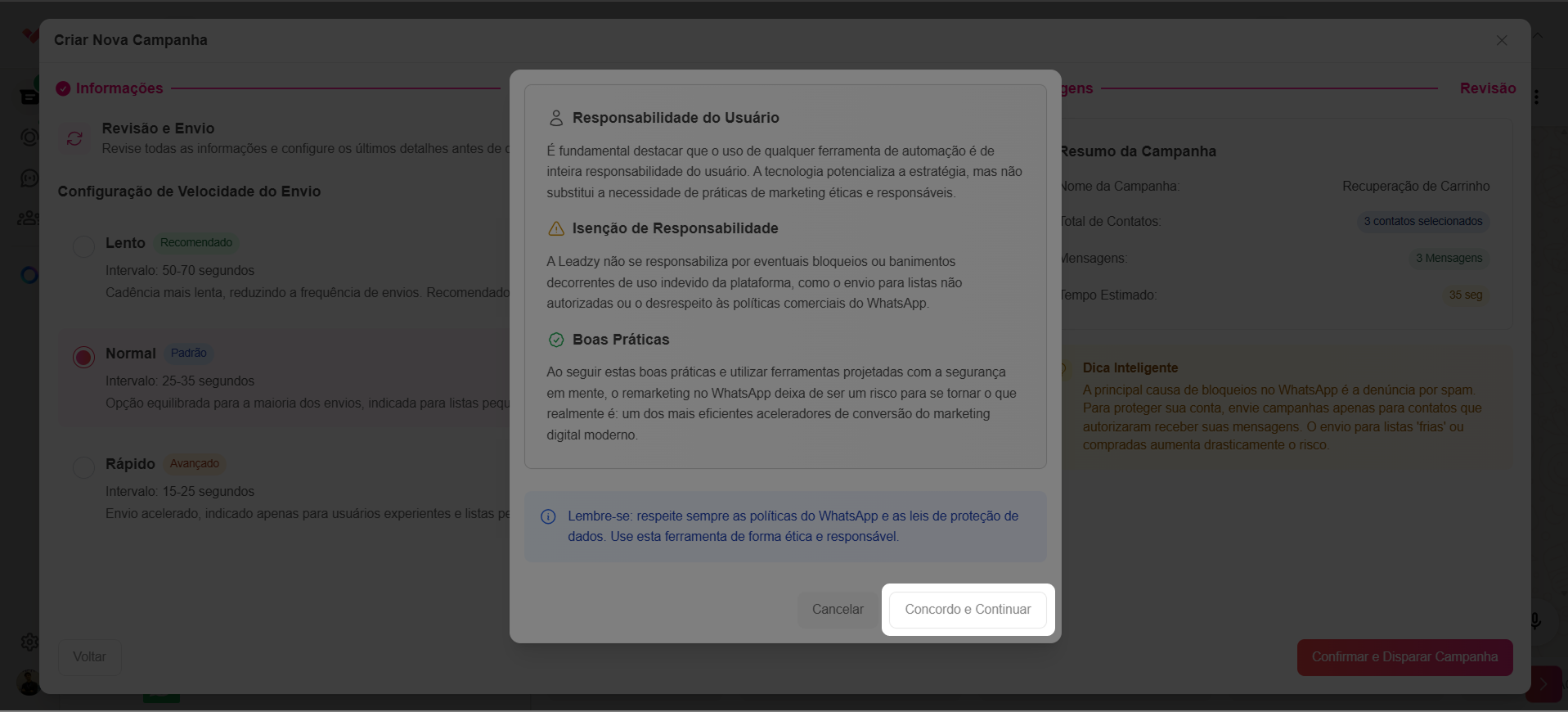The width and height of the screenshot is (1568, 712).
Task: Click the checkmark icon on the Informações step
Action: click(x=63, y=88)
